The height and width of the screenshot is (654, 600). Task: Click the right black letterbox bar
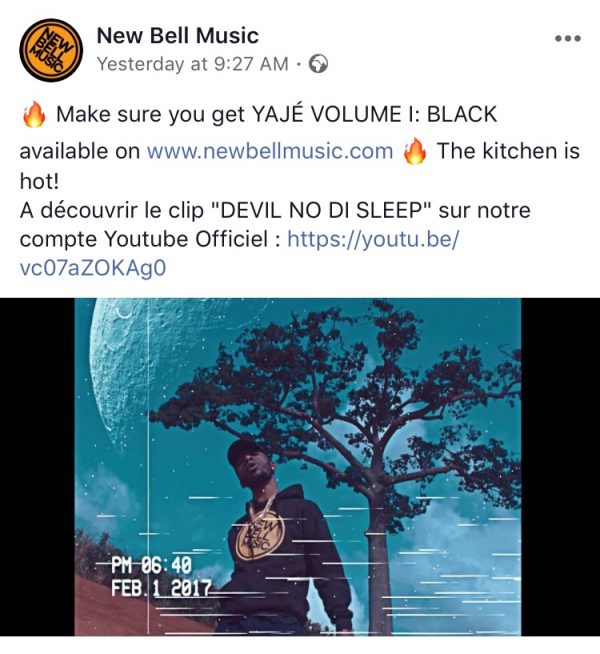(560, 467)
